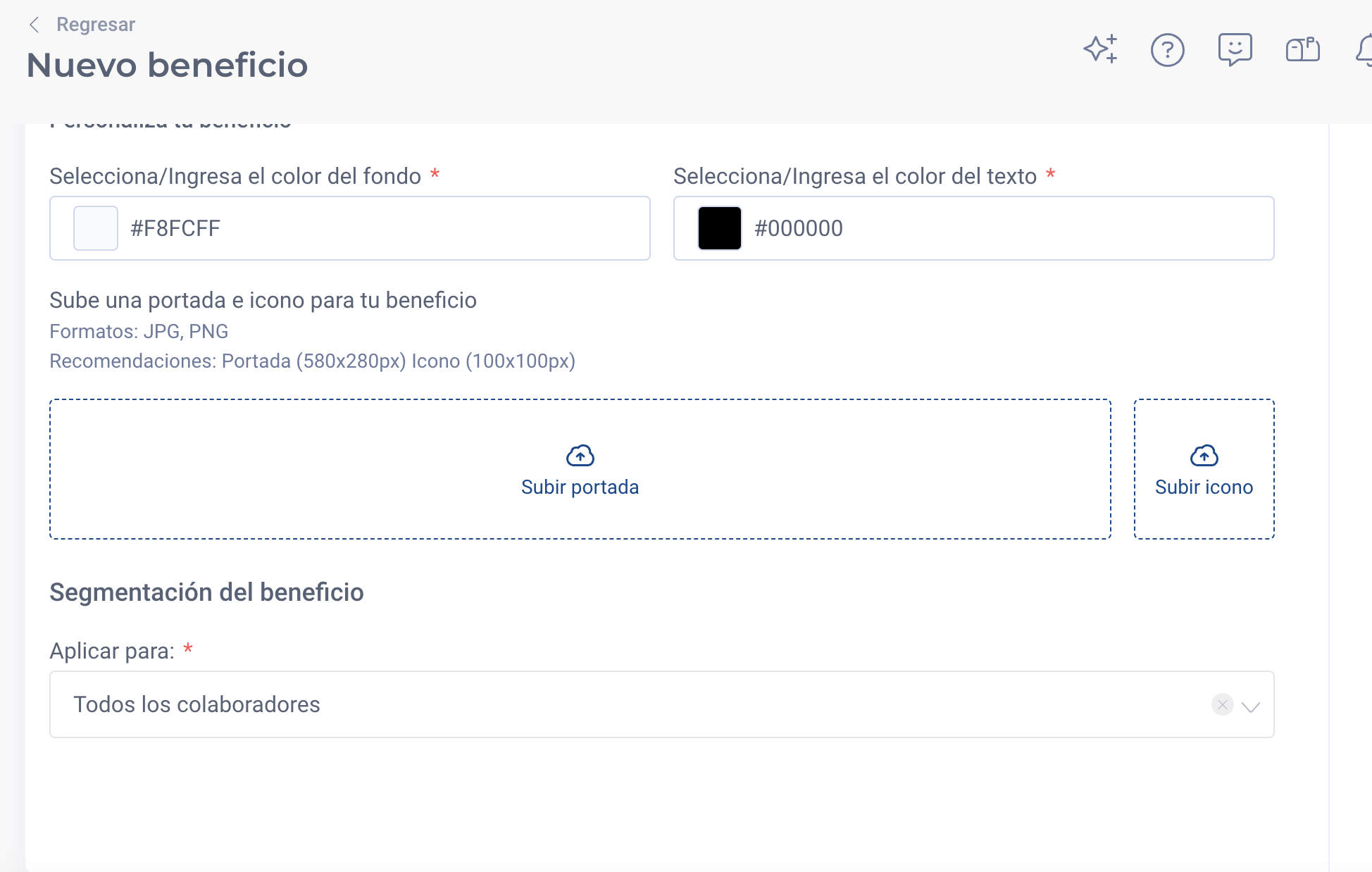Viewport: 1372px width, 872px height.
Task: Open the background color swatch picker
Action: (94, 228)
